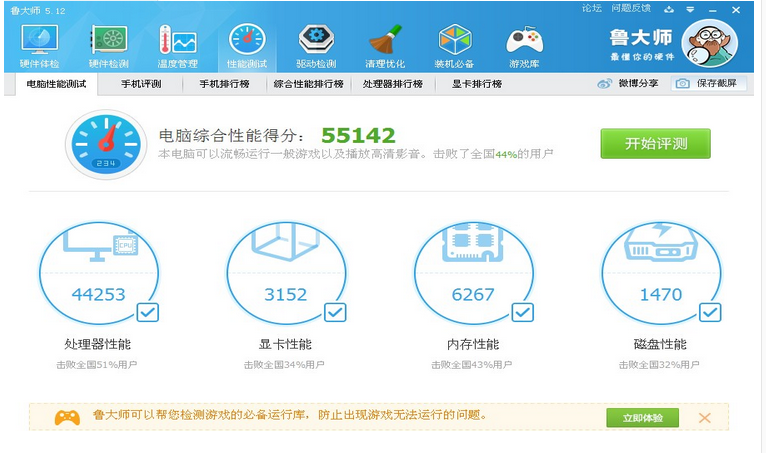Click the 处理器性能 CPU monitor icon
Screen dimensions: 766x453
click(x=101, y=243)
